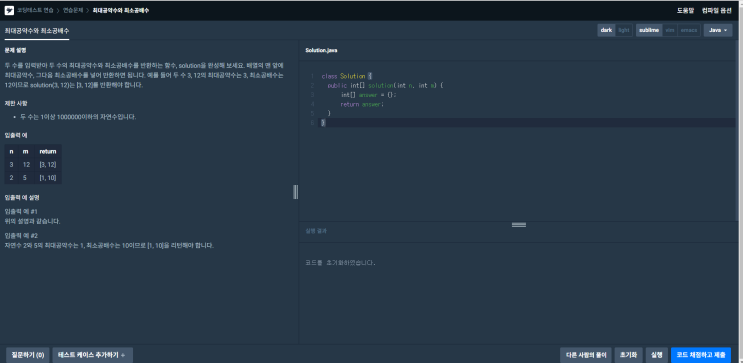Viewport: 743px width, 363px height.
Task: Open 다른 사람의 풀이
Action: tap(586, 355)
